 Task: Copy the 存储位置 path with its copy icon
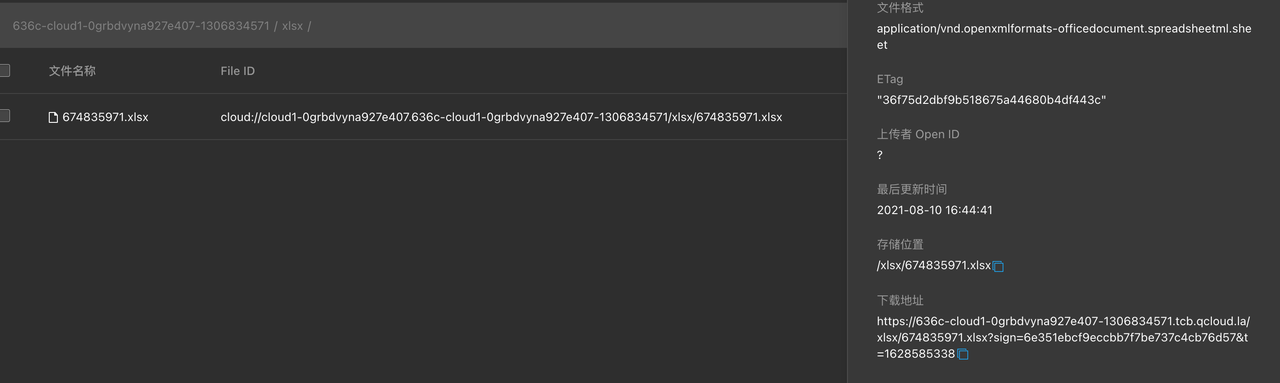(x=998, y=266)
